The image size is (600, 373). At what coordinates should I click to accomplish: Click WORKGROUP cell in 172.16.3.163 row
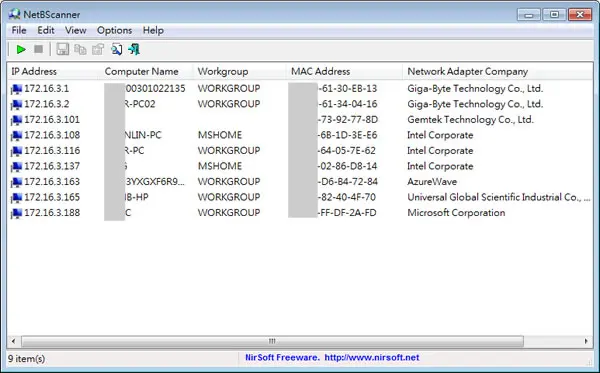coord(229,181)
